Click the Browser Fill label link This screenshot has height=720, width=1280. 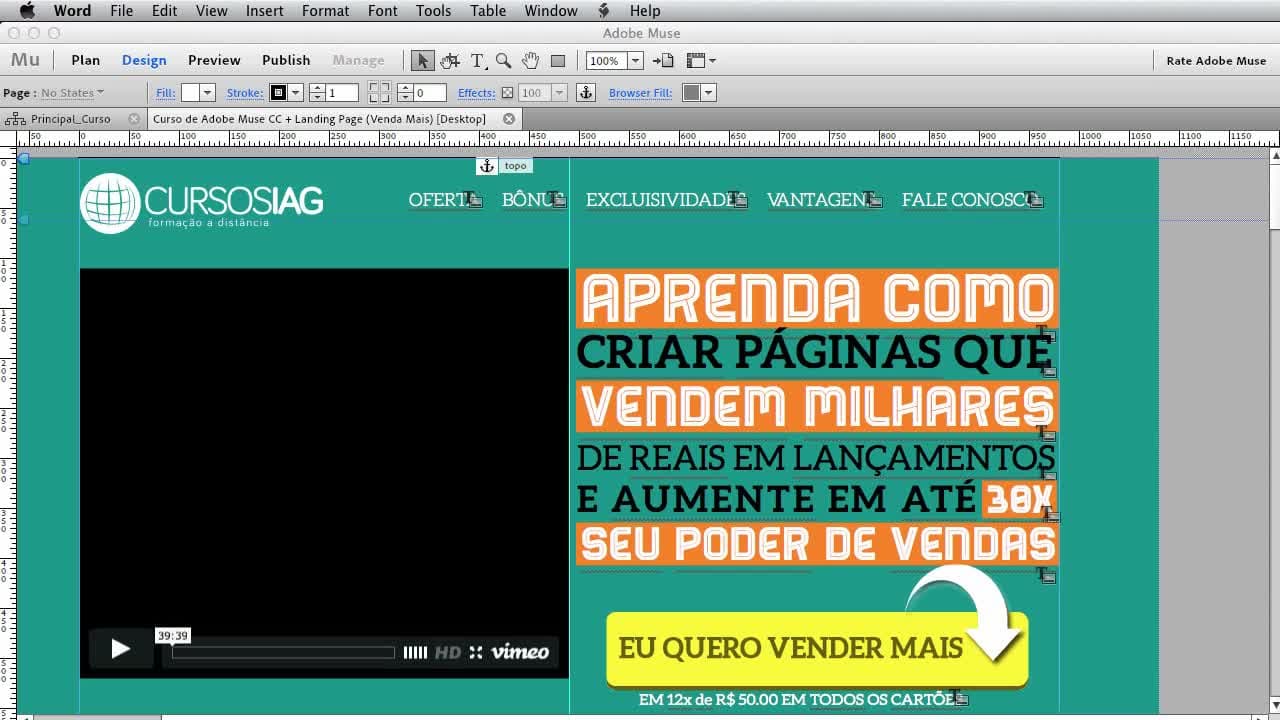(640, 93)
